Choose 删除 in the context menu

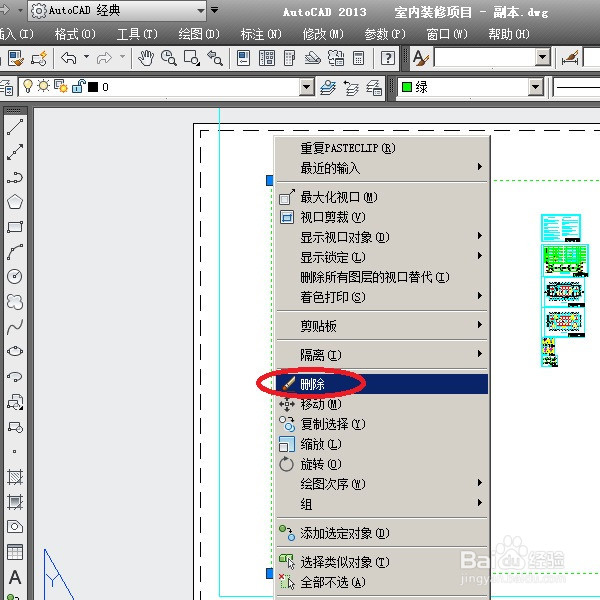coord(382,384)
